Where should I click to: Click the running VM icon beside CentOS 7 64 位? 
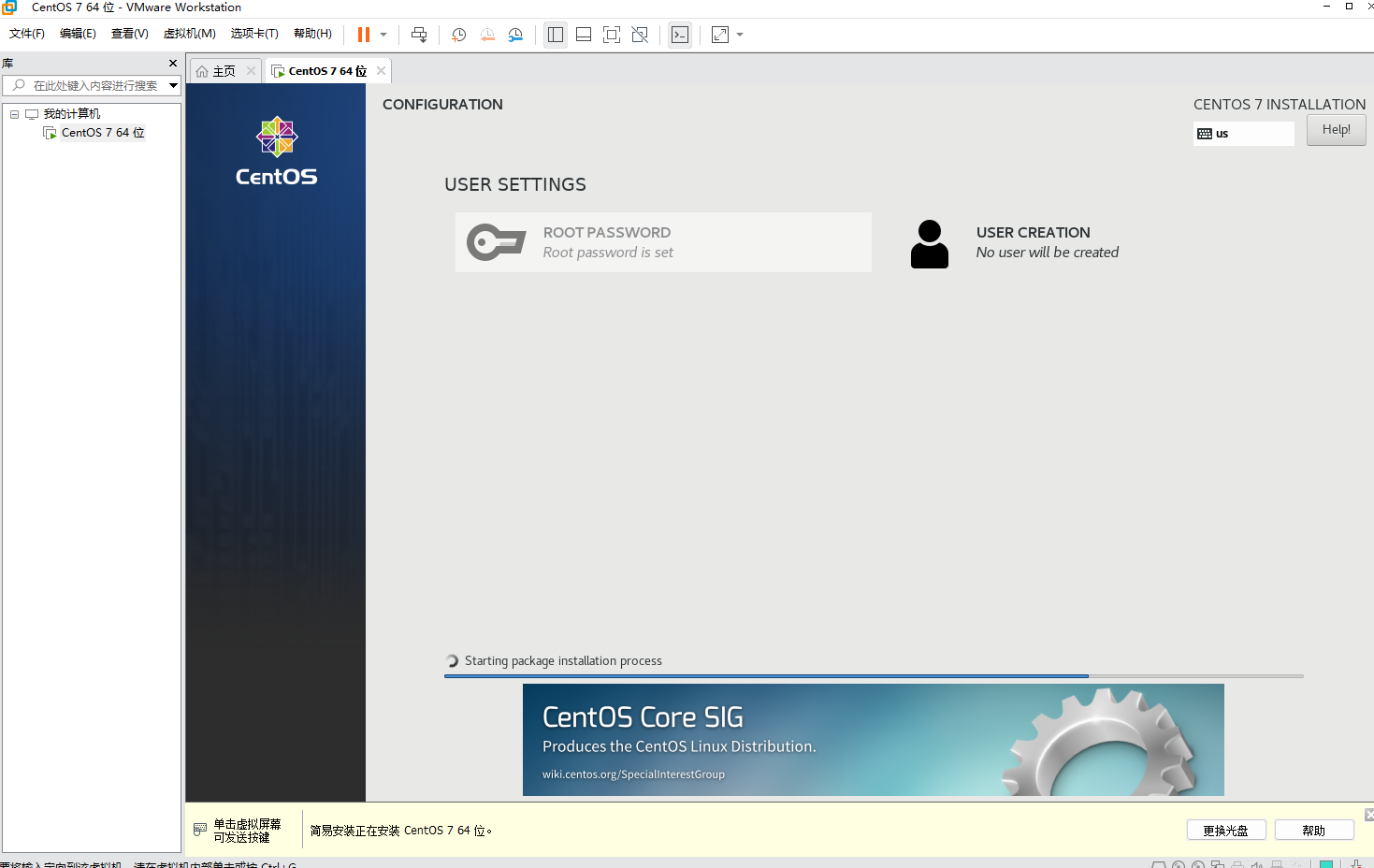coord(51,133)
